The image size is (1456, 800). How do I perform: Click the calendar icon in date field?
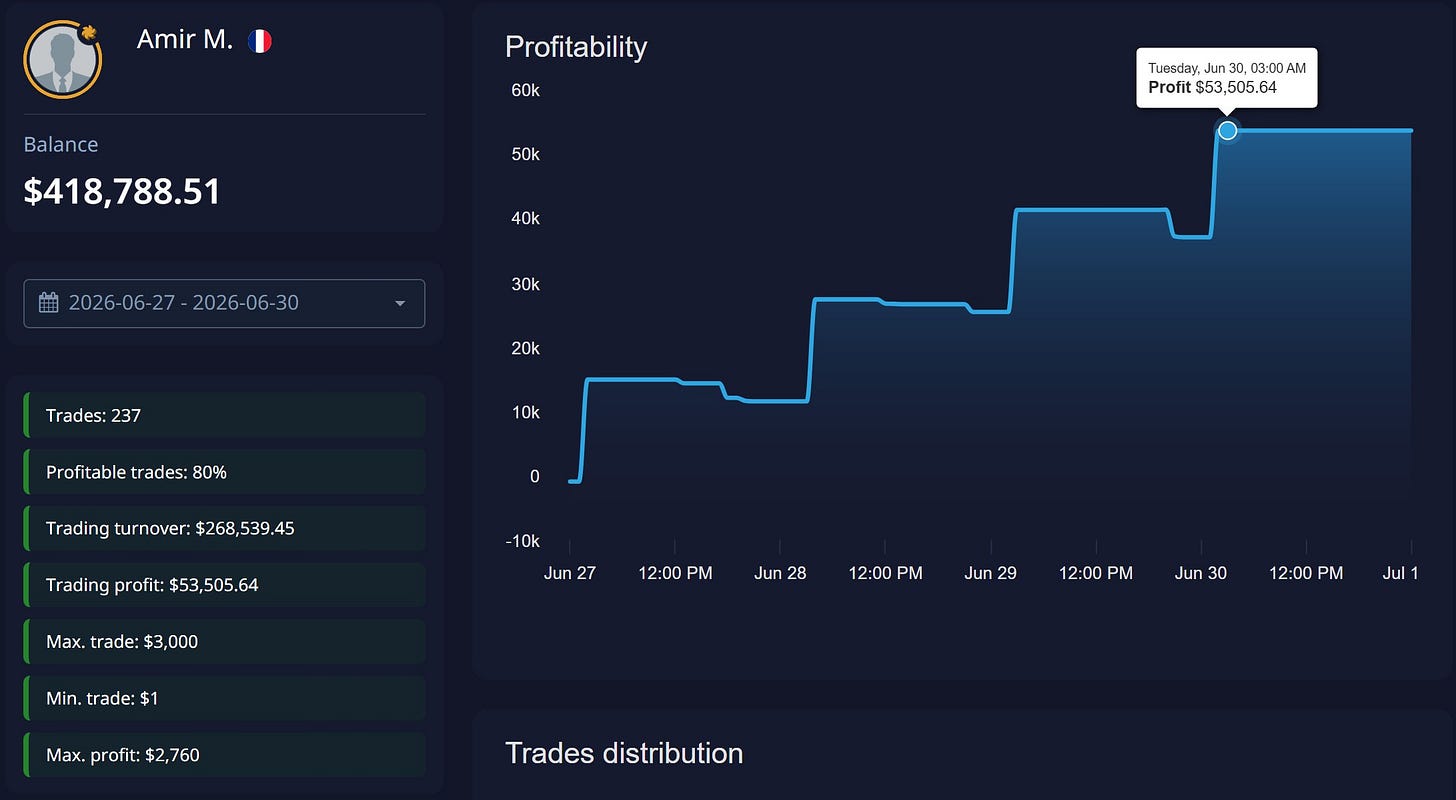pyautogui.click(x=48, y=303)
